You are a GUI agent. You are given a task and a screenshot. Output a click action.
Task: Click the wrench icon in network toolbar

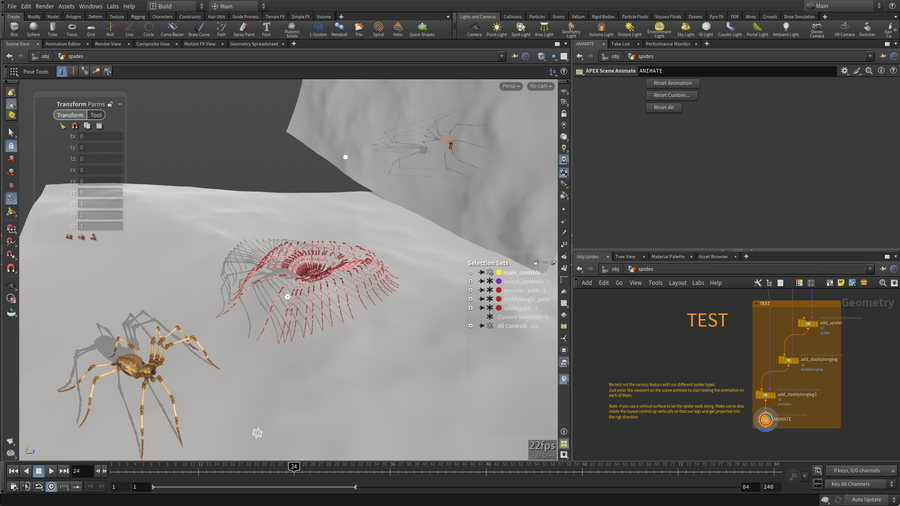[x=758, y=283]
